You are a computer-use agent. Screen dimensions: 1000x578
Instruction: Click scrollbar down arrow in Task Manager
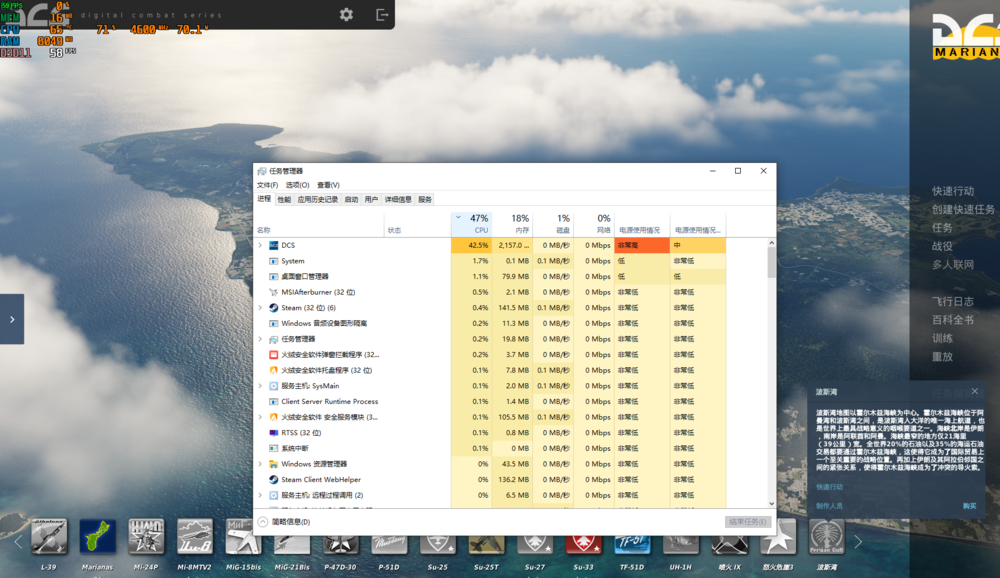tap(771, 503)
